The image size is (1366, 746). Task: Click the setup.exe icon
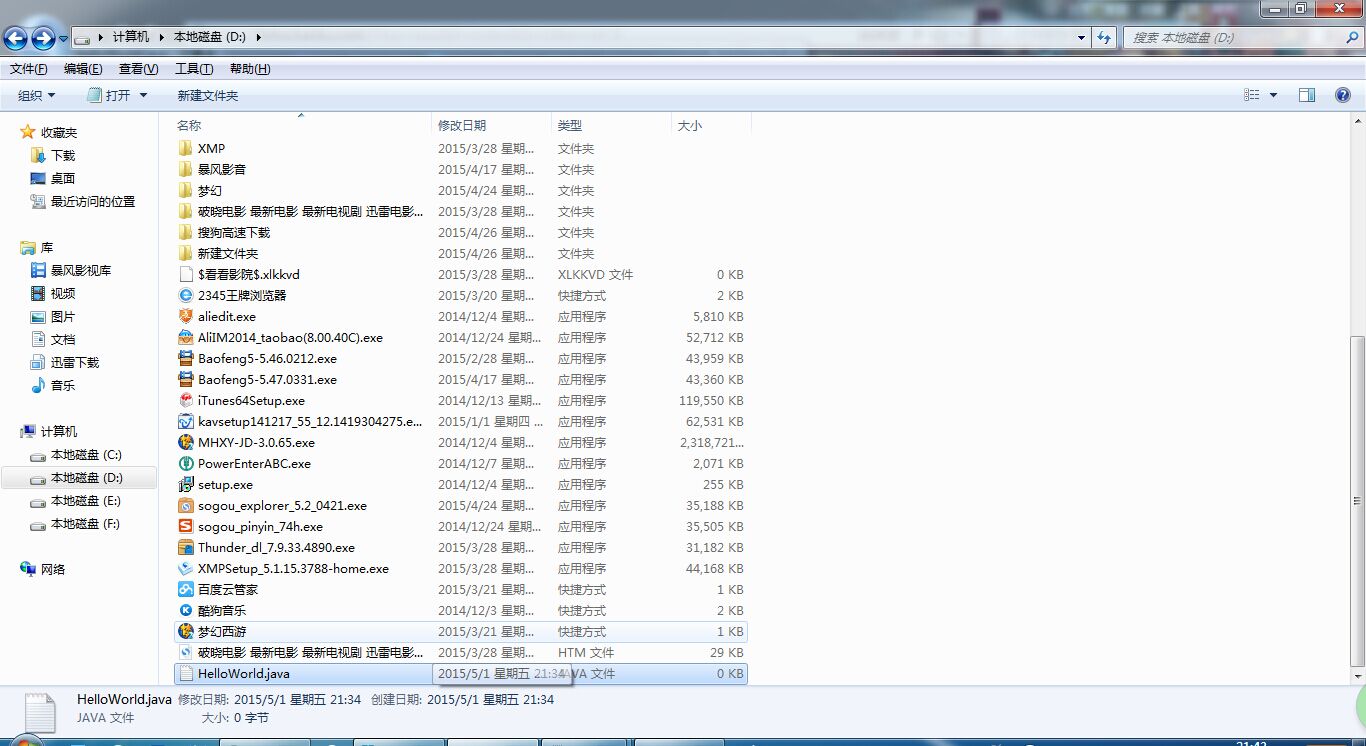pyautogui.click(x=185, y=485)
